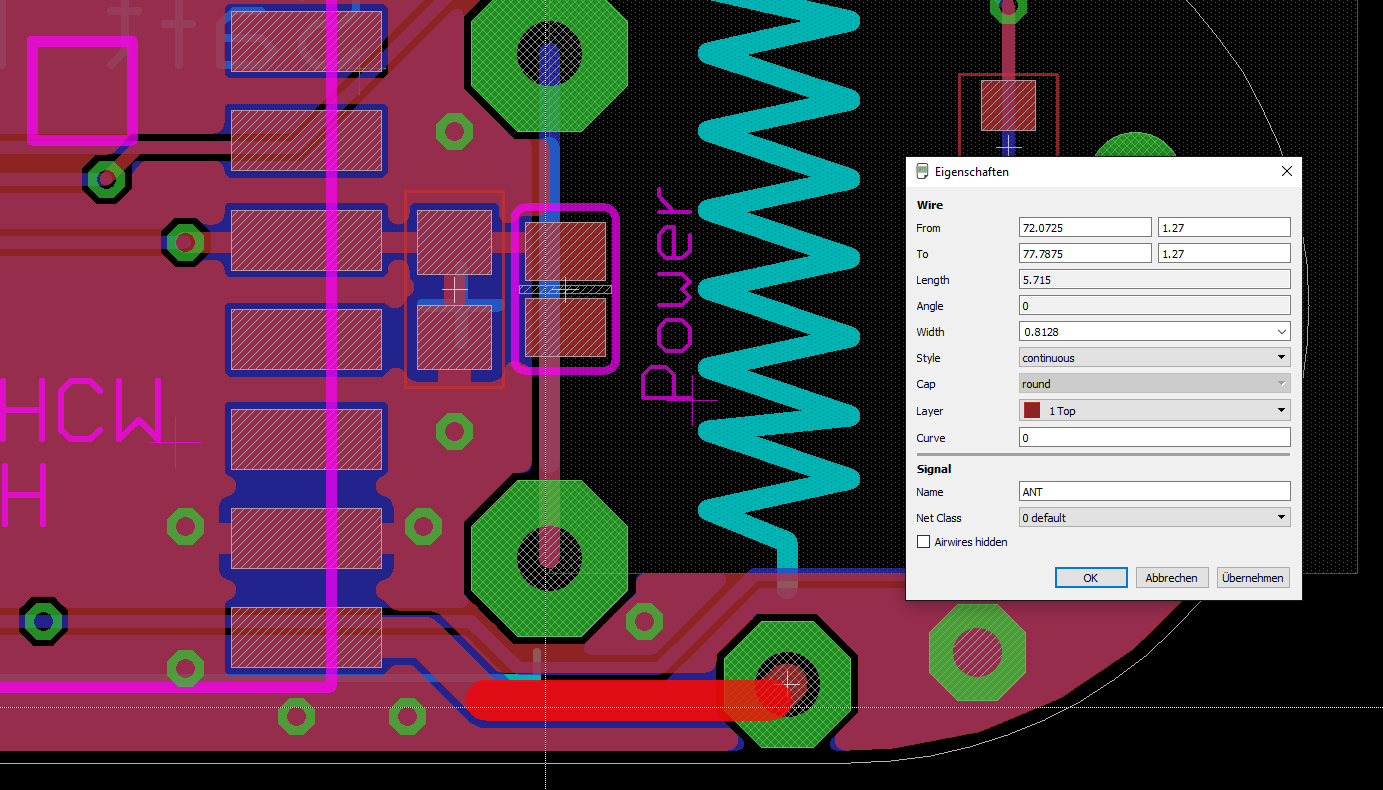Click the Abbrechen button
The width and height of the screenshot is (1383, 790).
coord(1171,578)
